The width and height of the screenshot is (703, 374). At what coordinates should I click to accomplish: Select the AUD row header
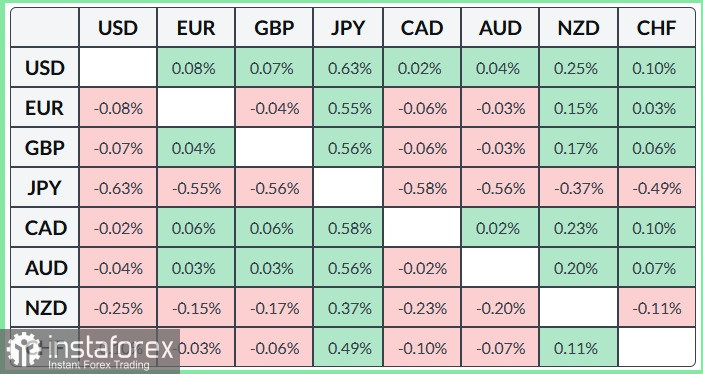click(44, 268)
